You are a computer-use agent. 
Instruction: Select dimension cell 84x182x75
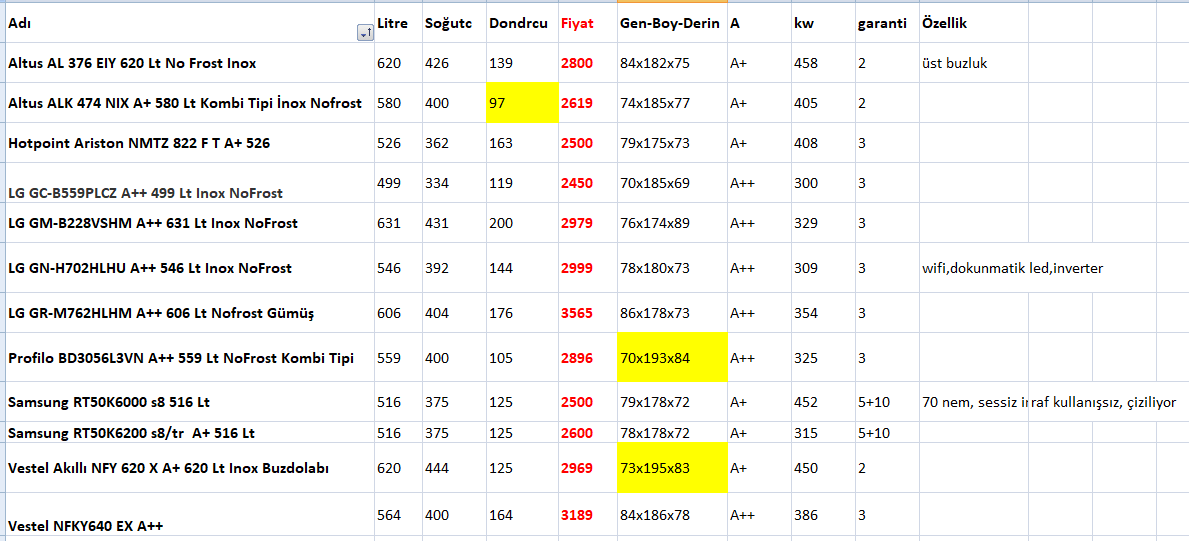pyautogui.click(x=672, y=63)
